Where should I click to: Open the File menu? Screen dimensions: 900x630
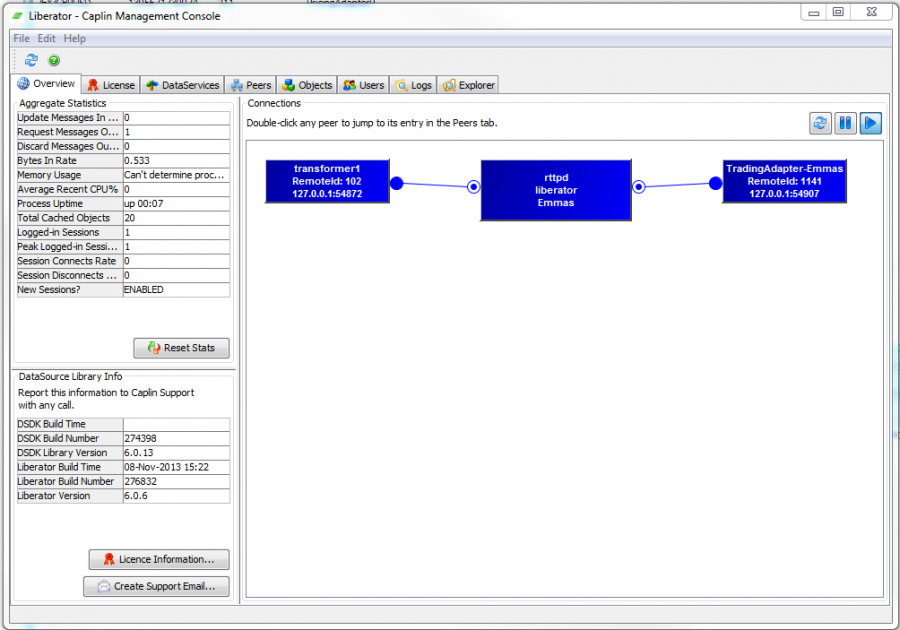click(22, 38)
